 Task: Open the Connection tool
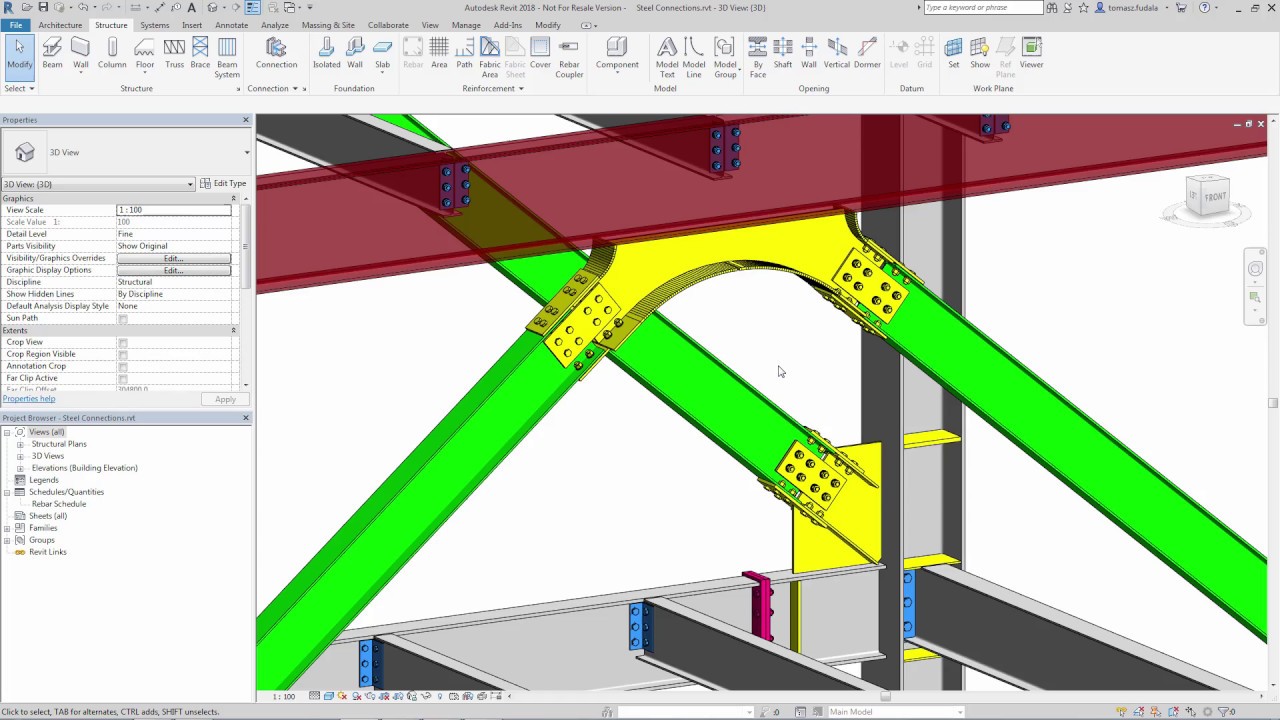(276, 50)
